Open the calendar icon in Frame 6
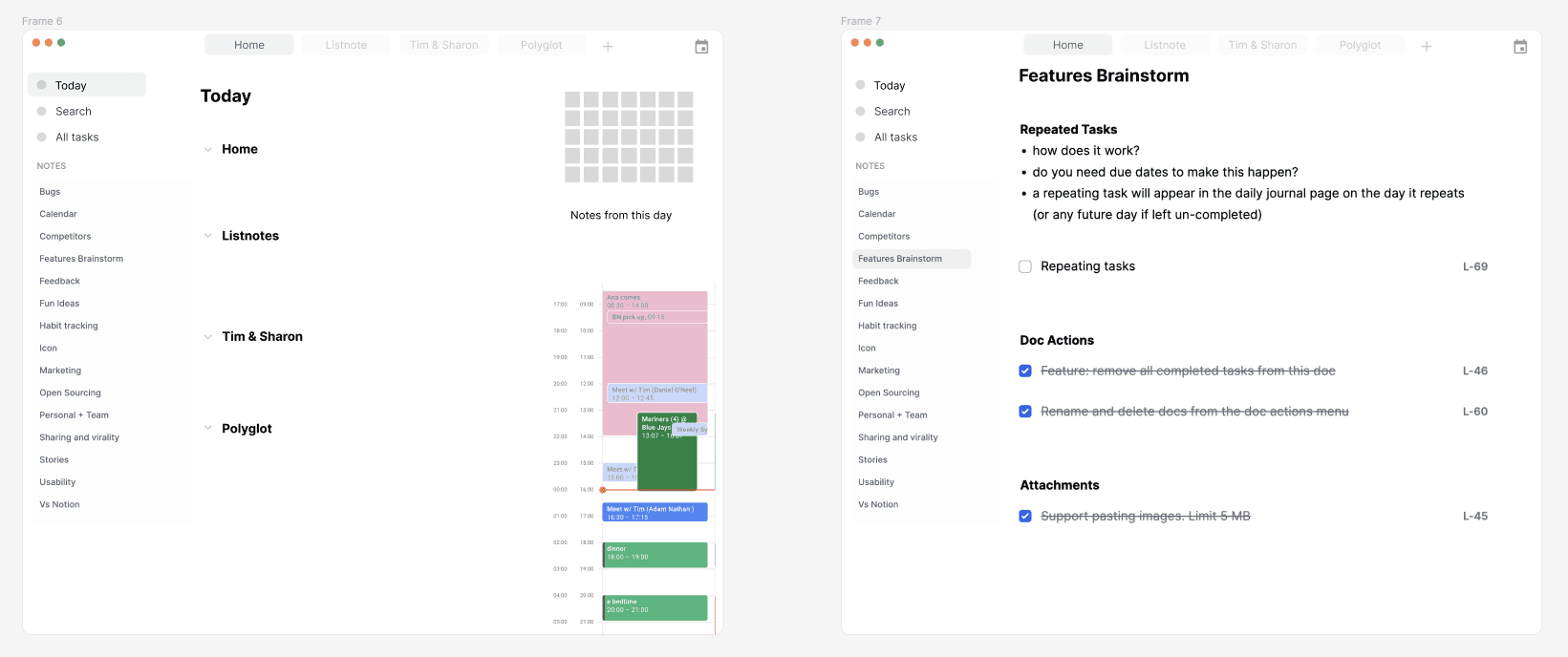 tap(701, 47)
